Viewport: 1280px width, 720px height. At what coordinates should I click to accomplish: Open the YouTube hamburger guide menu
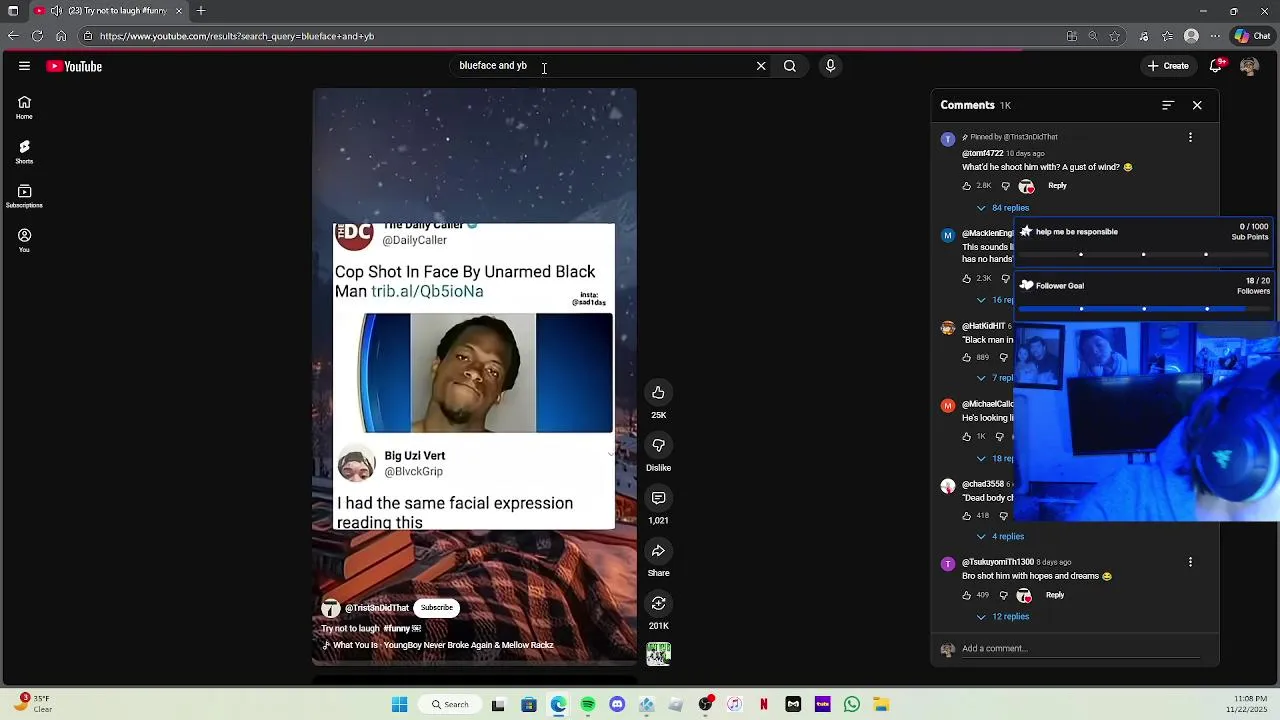[24, 66]
